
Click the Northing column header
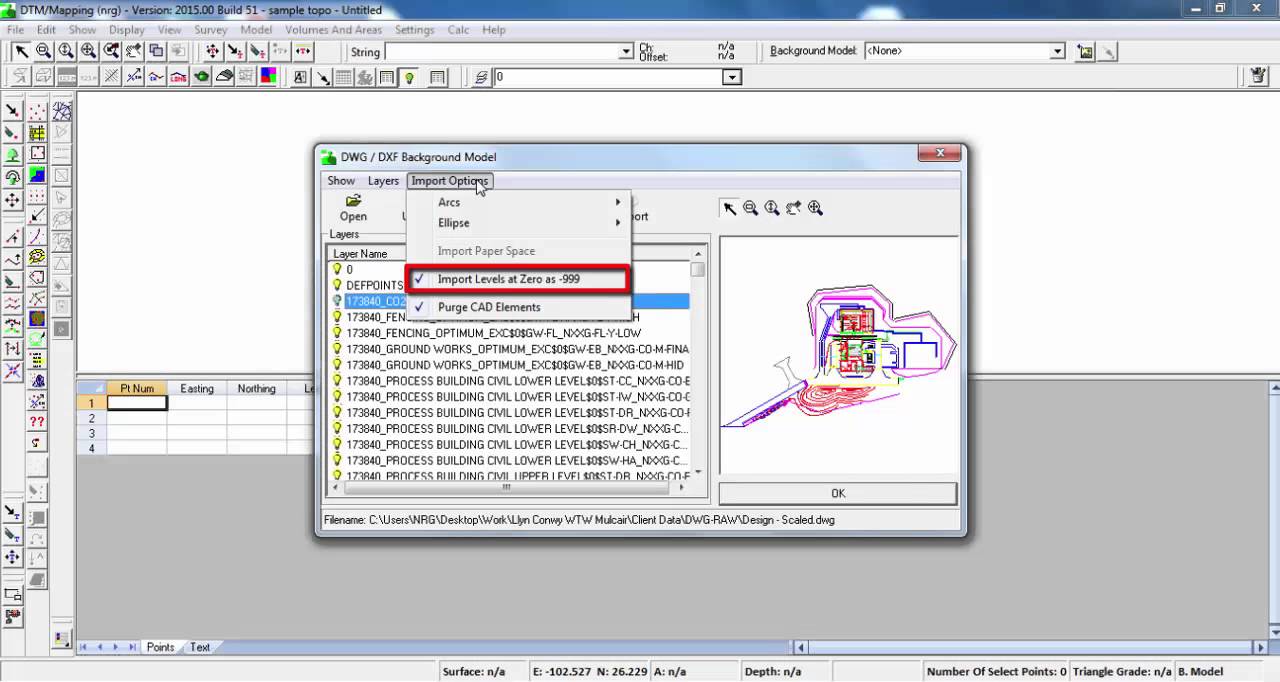257,388
